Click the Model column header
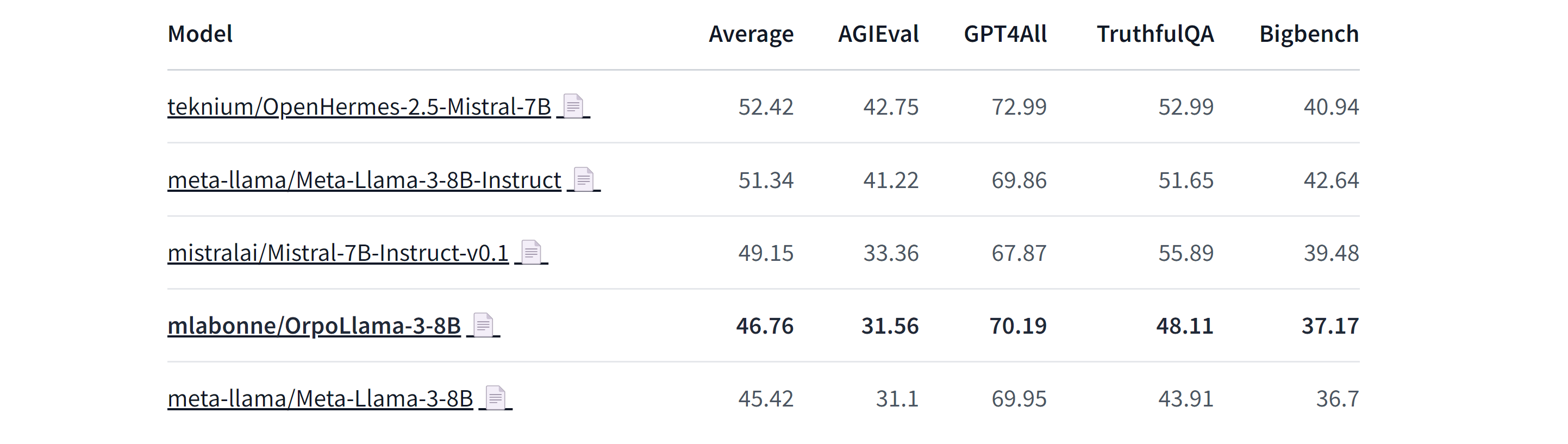 tap(200, 34)
